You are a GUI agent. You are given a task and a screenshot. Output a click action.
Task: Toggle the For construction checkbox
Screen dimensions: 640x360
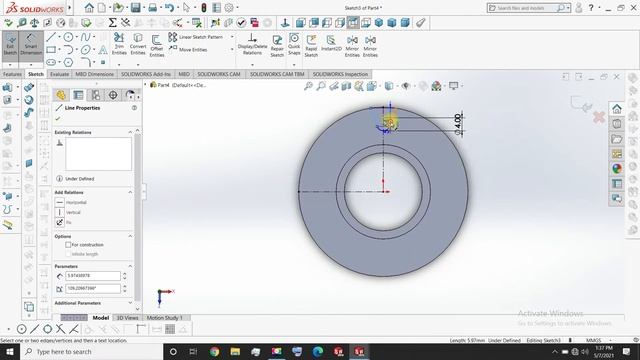(x=68, y=244)
